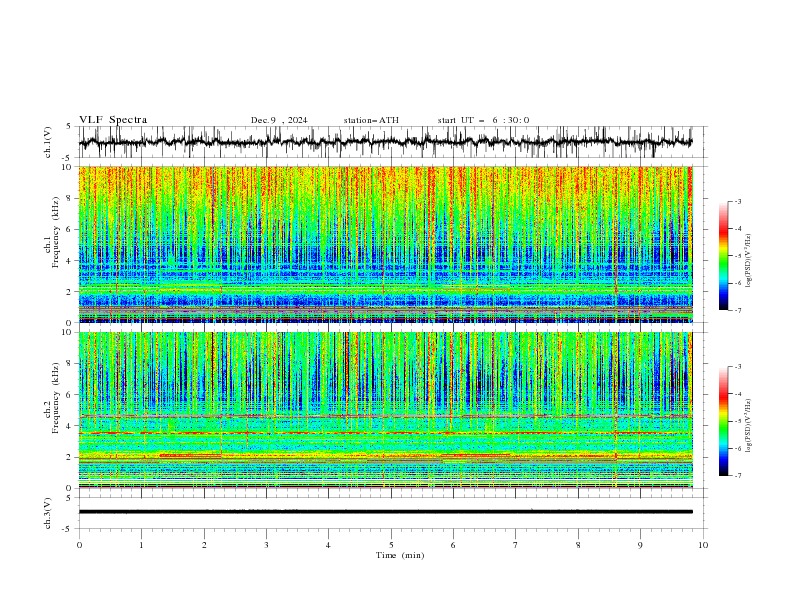This screenshot has width=792, height=612.
Task: Click time axis tick label "3"
Action: point(266,545)
